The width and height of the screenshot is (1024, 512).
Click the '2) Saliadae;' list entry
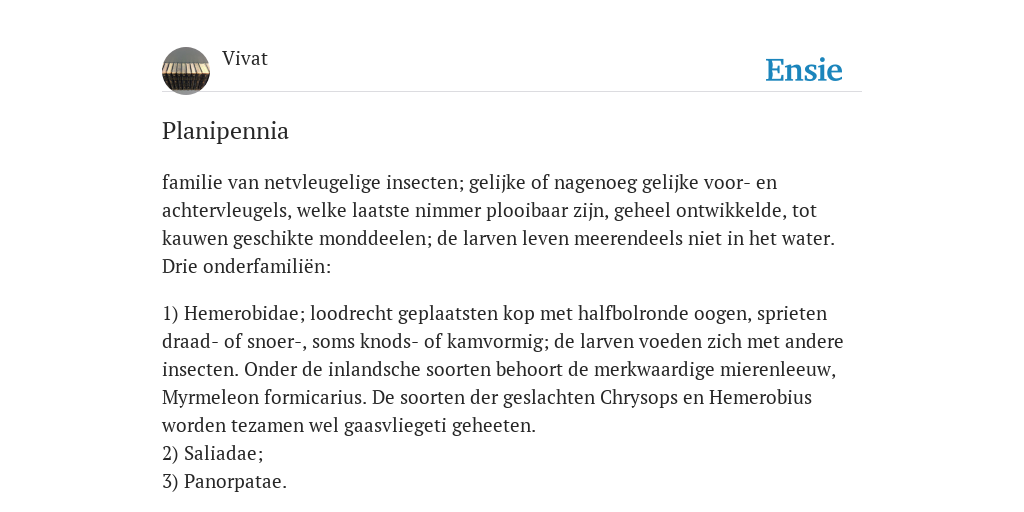213,454
